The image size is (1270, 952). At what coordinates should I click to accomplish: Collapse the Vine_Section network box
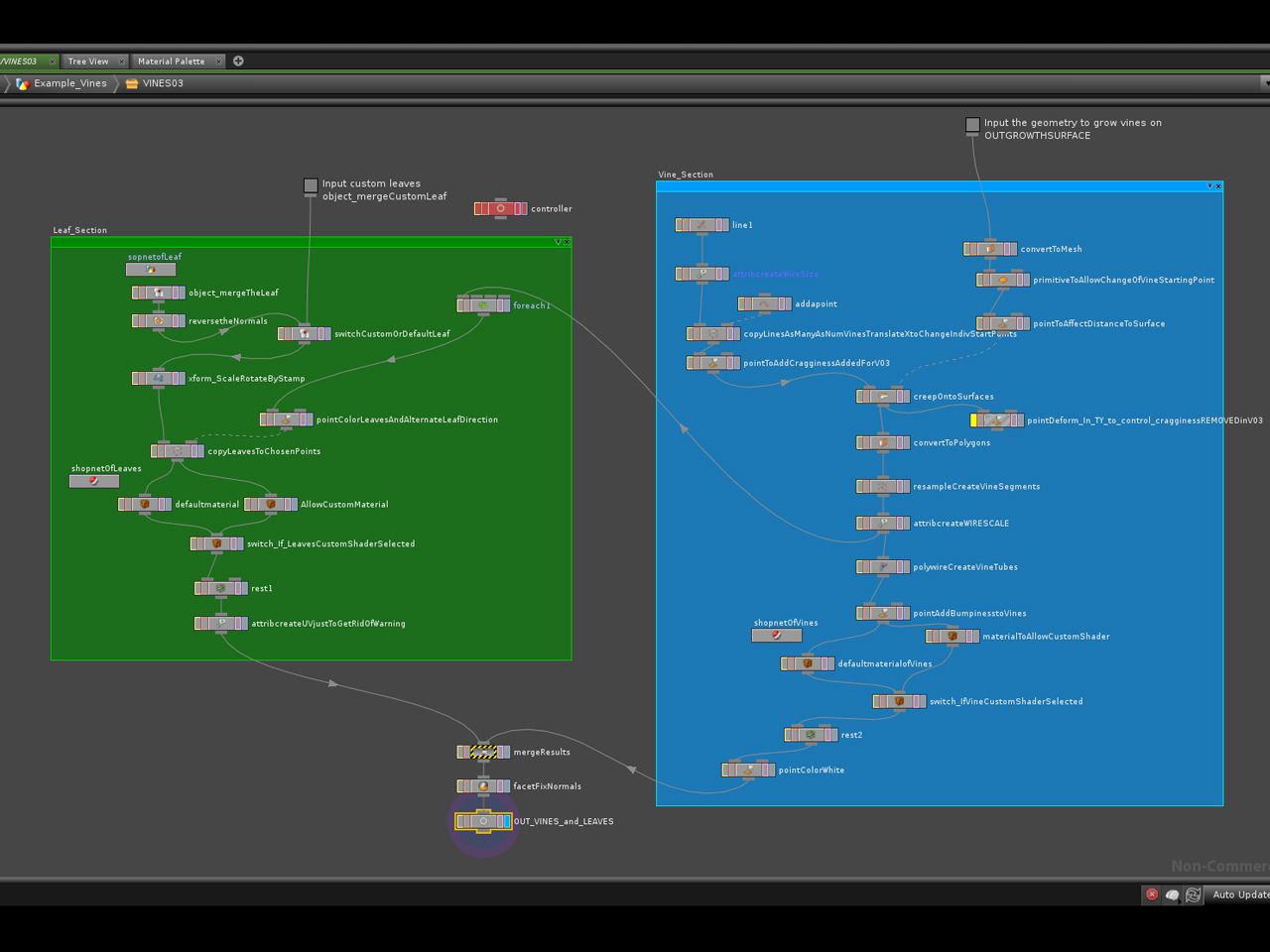[1209, 186]
